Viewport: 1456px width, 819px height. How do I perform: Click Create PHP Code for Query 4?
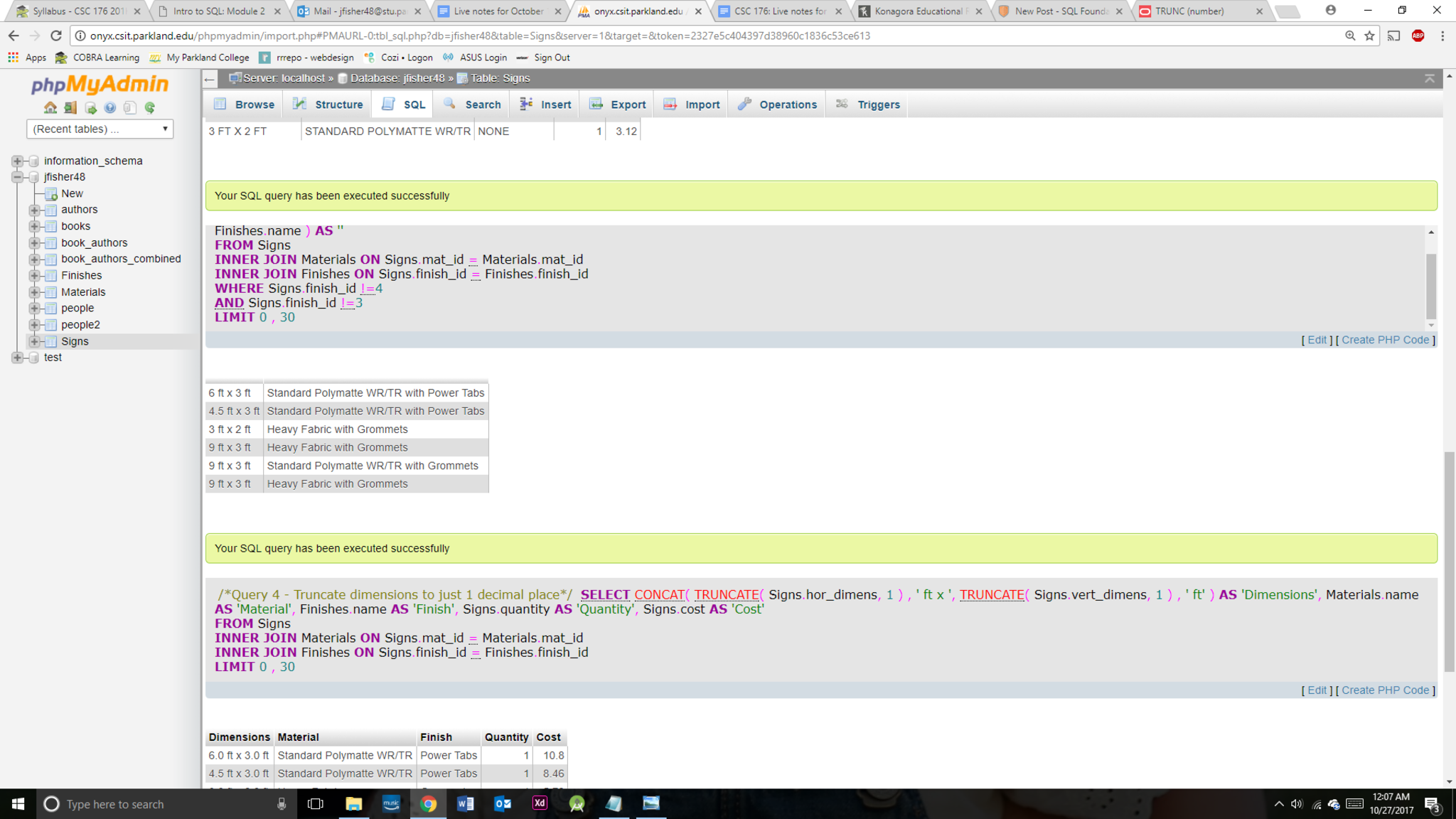tap(1385, 690)
